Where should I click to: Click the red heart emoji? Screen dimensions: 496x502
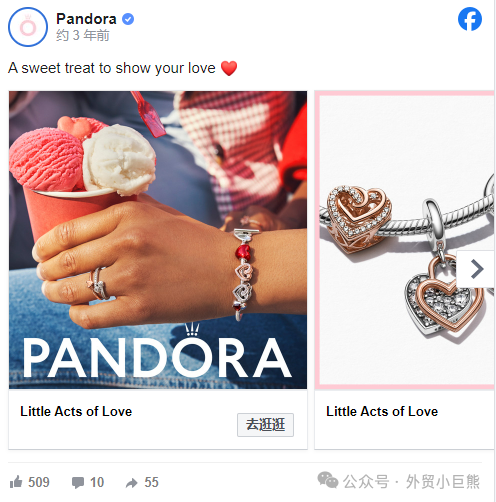tap(229, 68)
